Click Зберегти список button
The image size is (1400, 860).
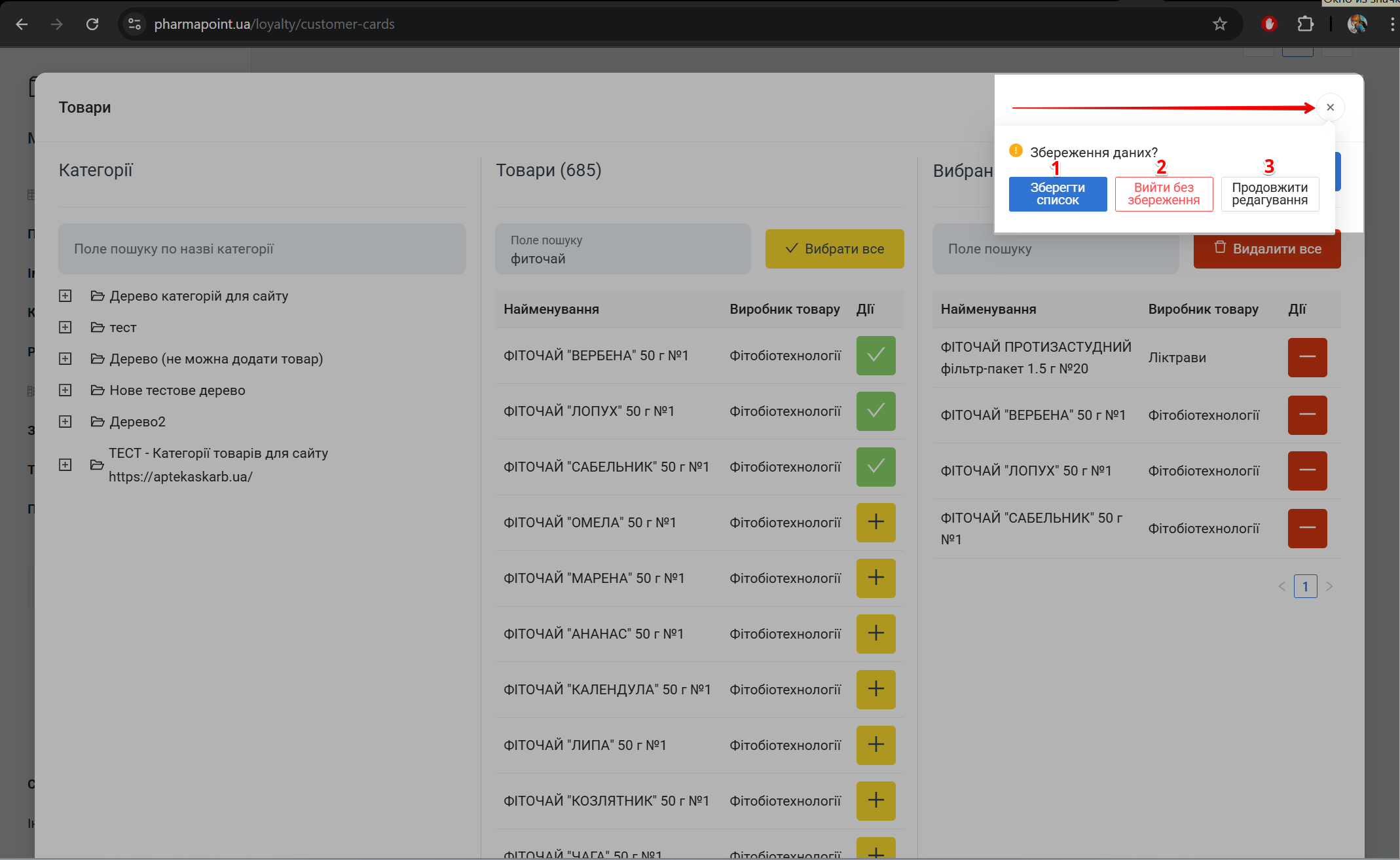click(x=1058, y=194)
